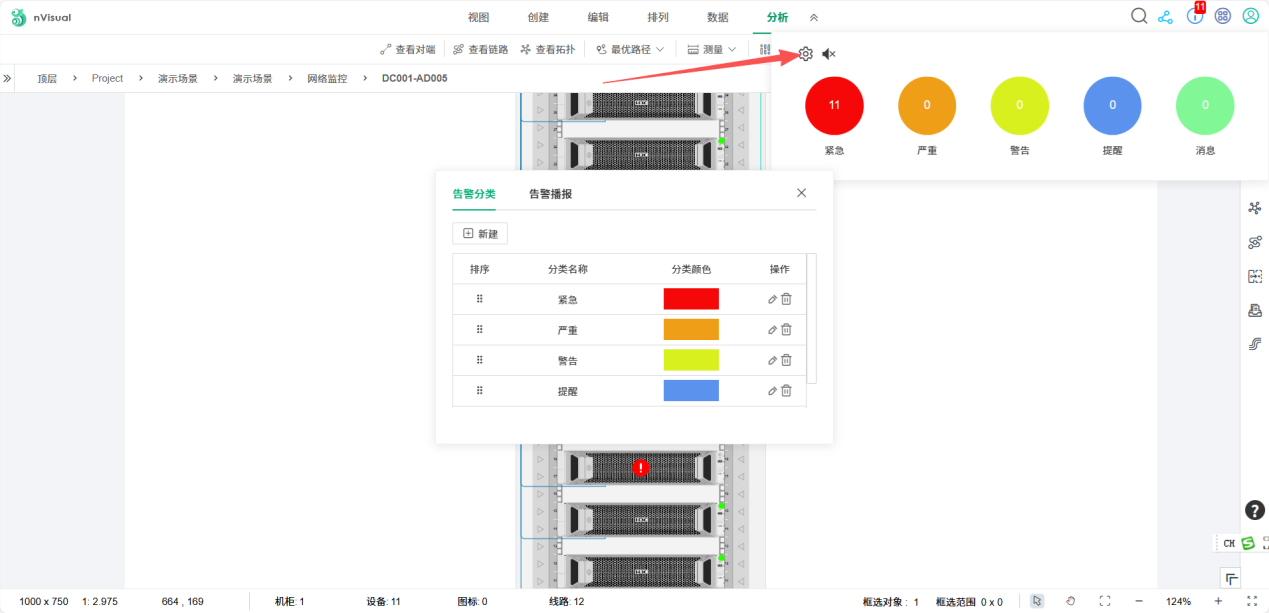Click the red 紧急 alarm circle
This screenshot has height=613, width=1269.
point(834,105)
